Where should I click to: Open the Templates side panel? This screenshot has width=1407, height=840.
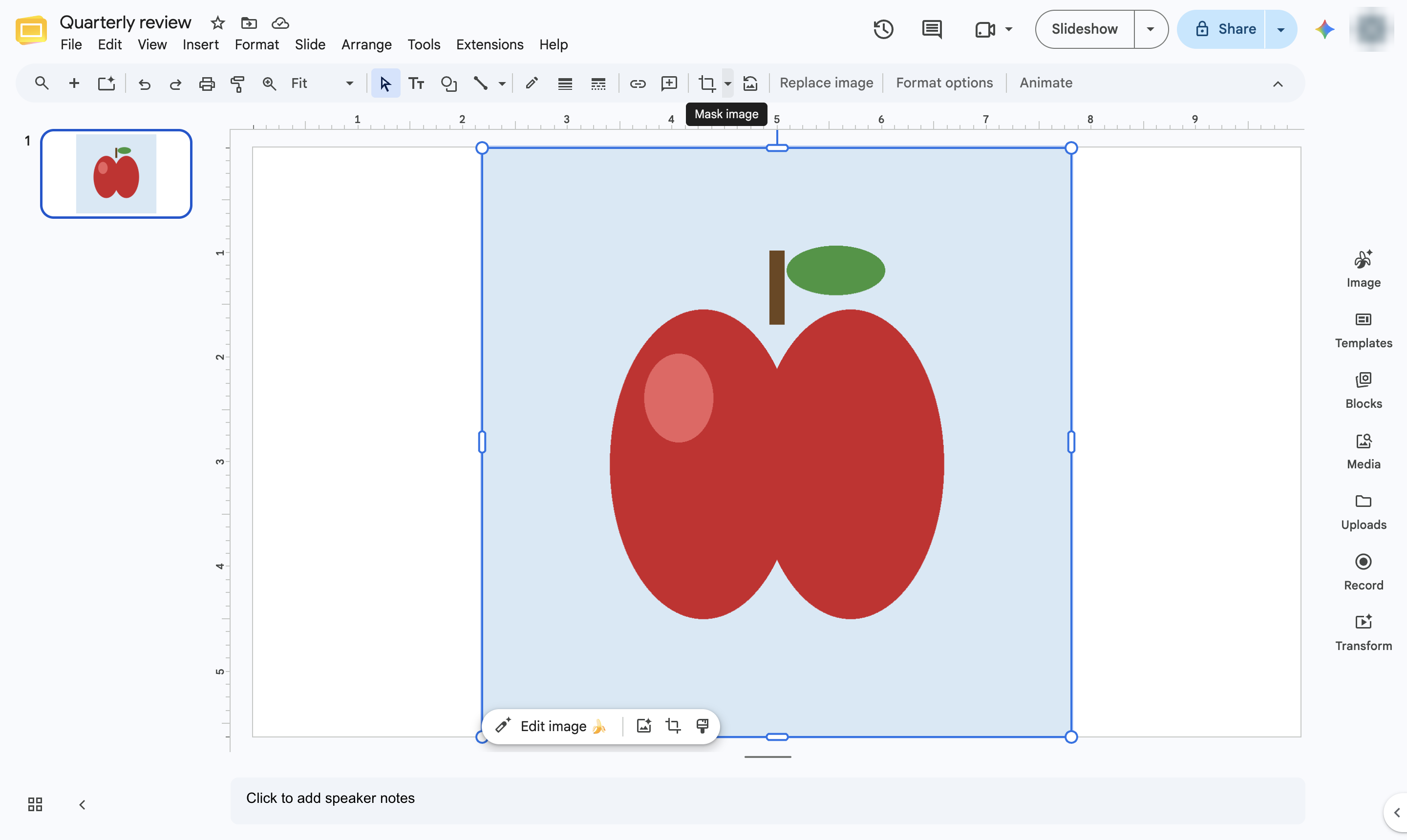pyautogui.click(x=1363, y=330)
